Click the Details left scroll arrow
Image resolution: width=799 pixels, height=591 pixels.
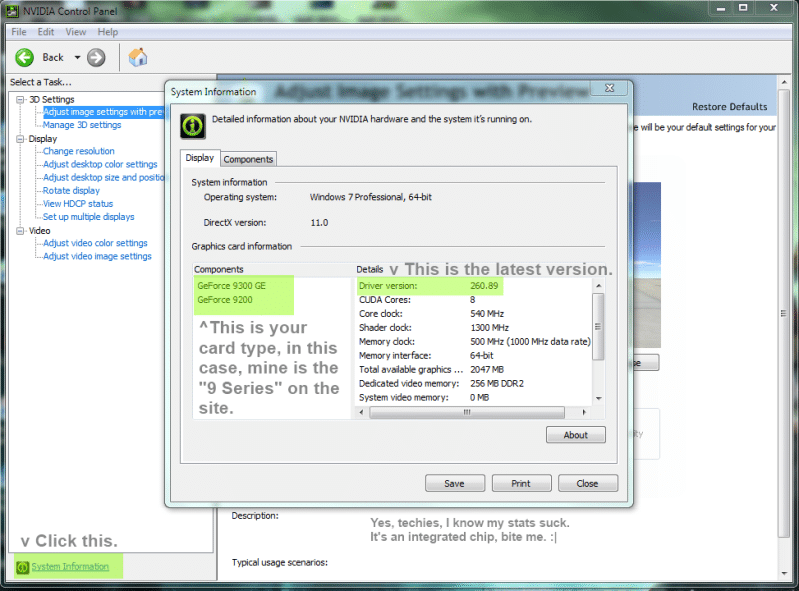point(361,412)
